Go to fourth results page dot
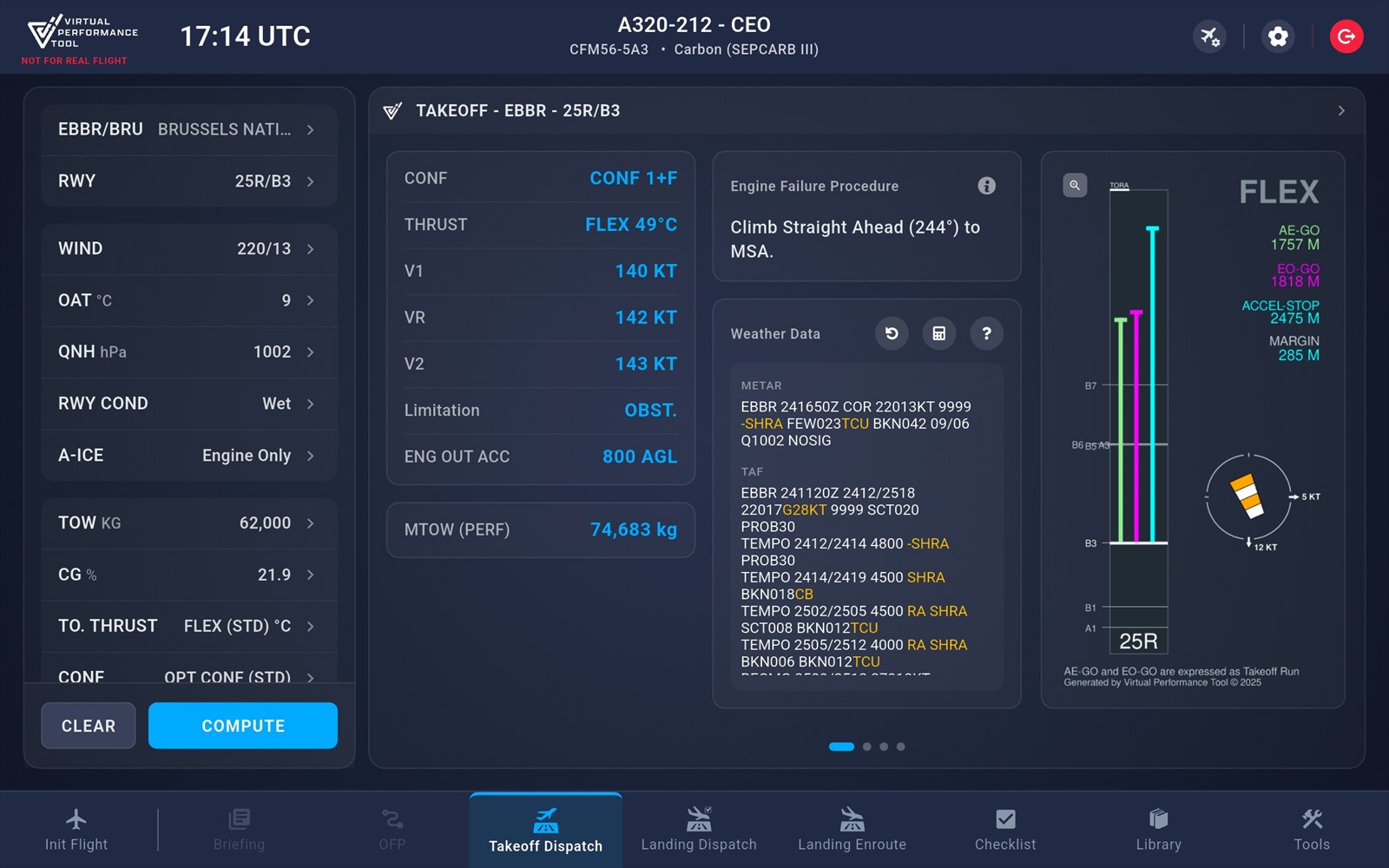Viewport: 1389px width, 868px height. point(900,746)
